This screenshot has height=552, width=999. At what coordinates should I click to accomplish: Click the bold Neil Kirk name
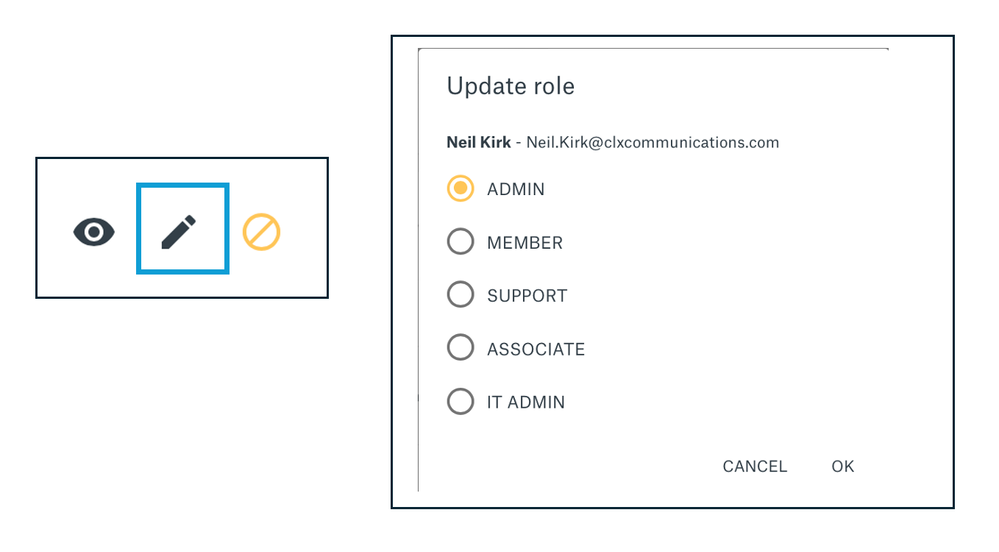click(478, 142)
